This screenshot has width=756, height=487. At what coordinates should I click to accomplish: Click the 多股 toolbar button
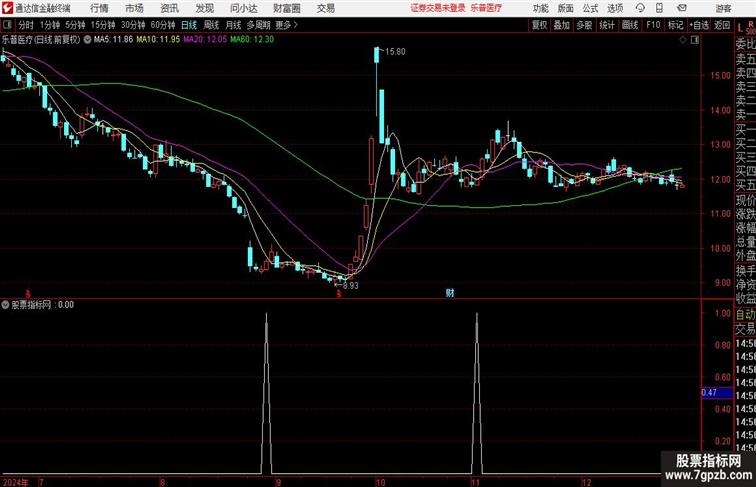click(x=584, y=25)
